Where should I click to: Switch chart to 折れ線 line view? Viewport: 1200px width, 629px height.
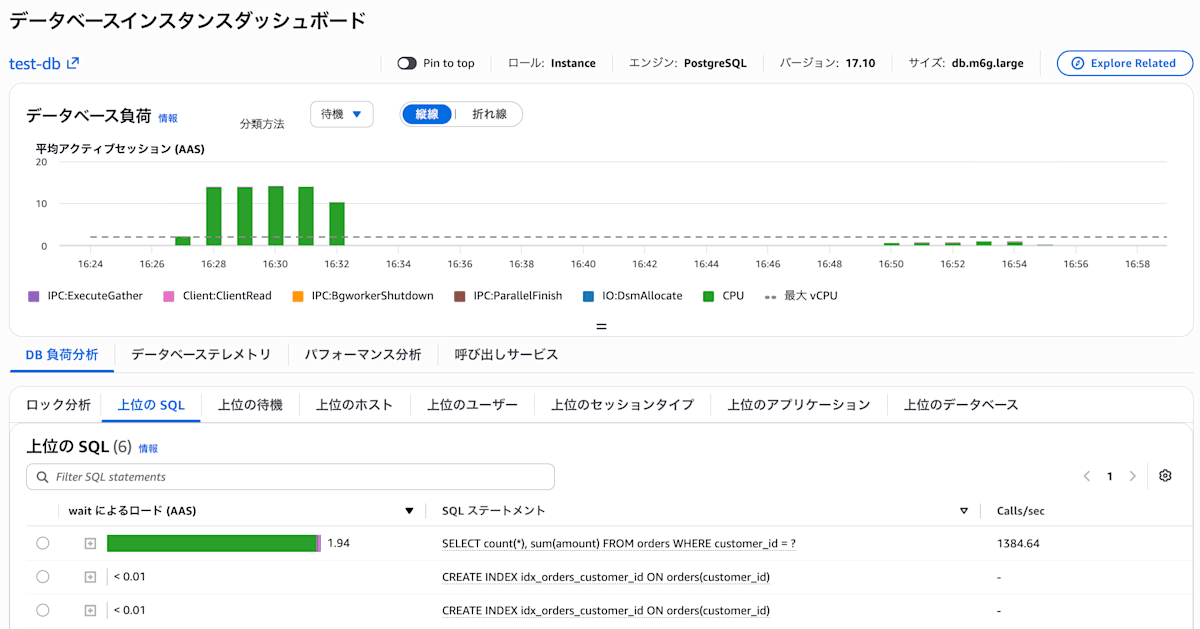tap(489, 114)
